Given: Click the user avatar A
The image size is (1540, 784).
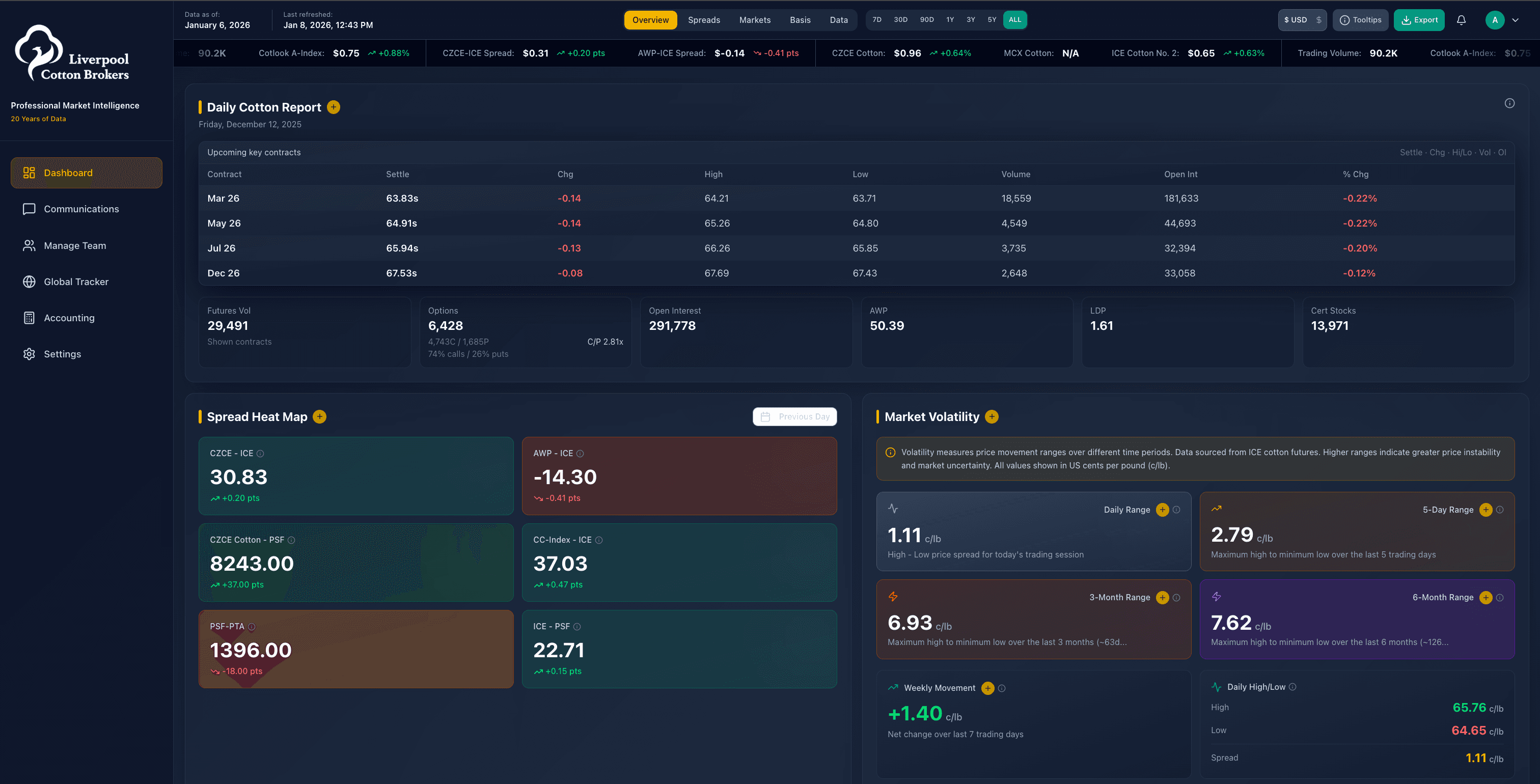Looking at the screenshot, I should coord(1495,20).
